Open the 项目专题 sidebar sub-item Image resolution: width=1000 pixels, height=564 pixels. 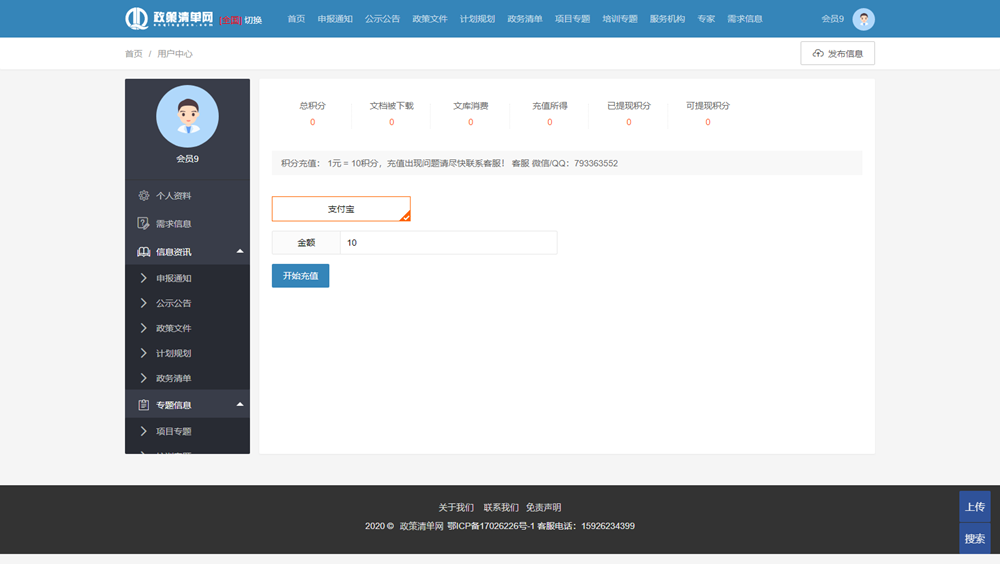coord(188,431)
